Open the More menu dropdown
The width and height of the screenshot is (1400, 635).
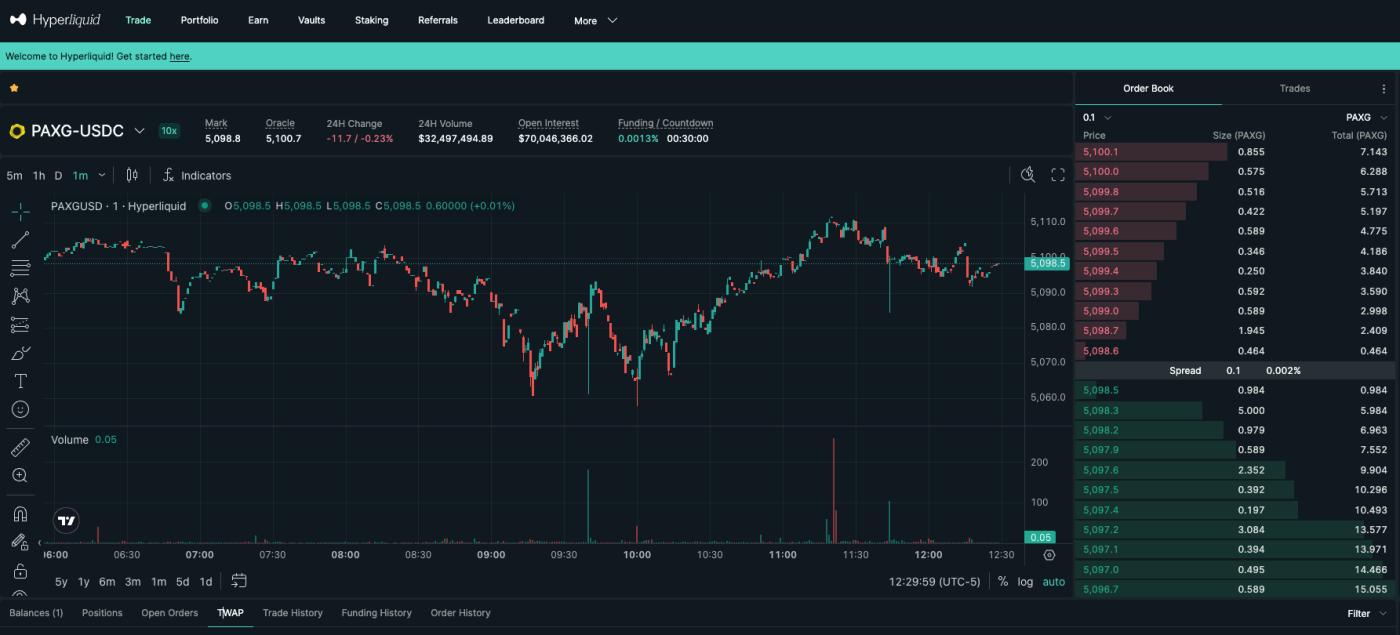point(596,20)
